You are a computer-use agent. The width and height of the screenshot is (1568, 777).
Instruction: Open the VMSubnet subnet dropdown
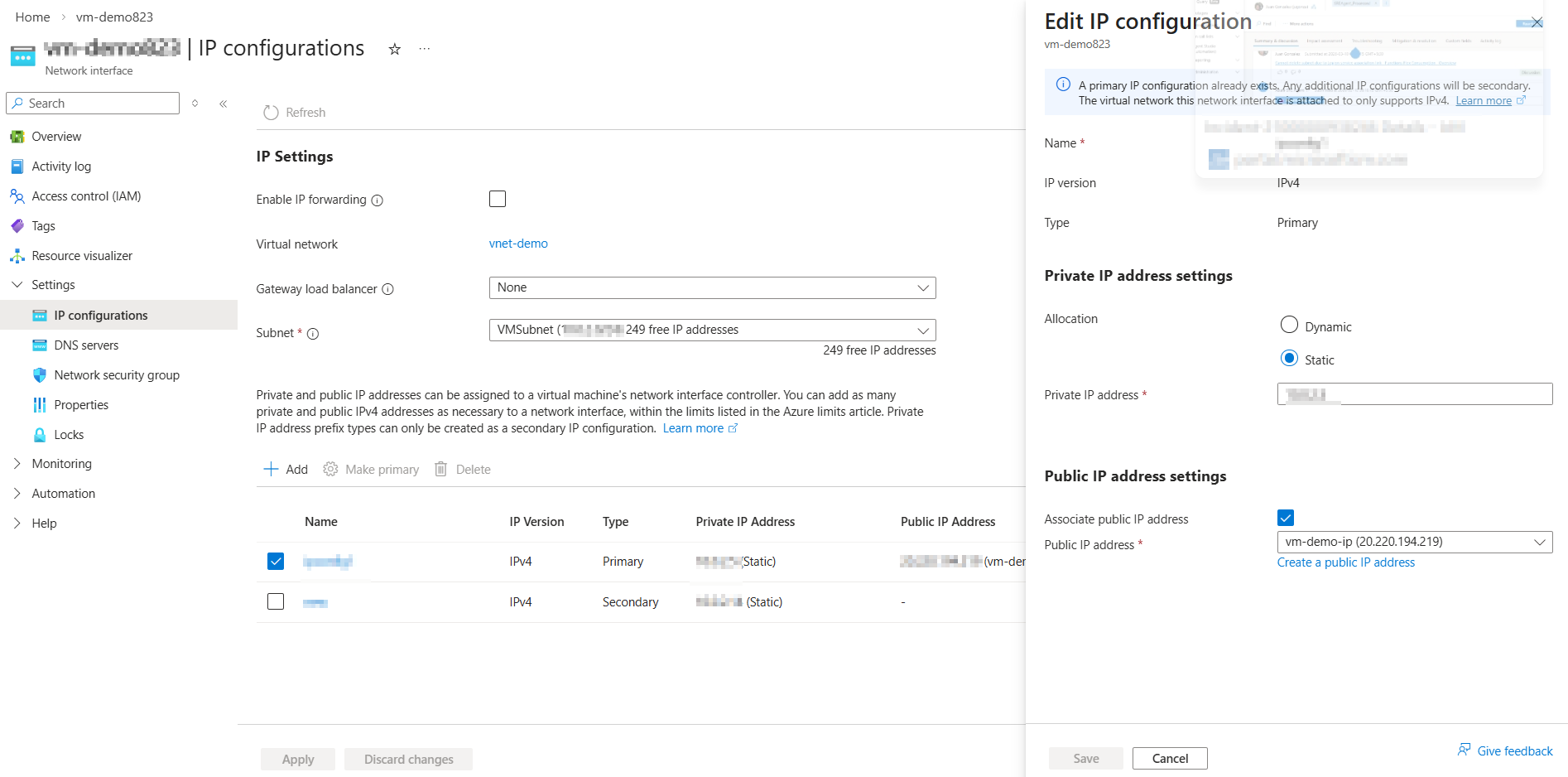(x=712, y=330)
